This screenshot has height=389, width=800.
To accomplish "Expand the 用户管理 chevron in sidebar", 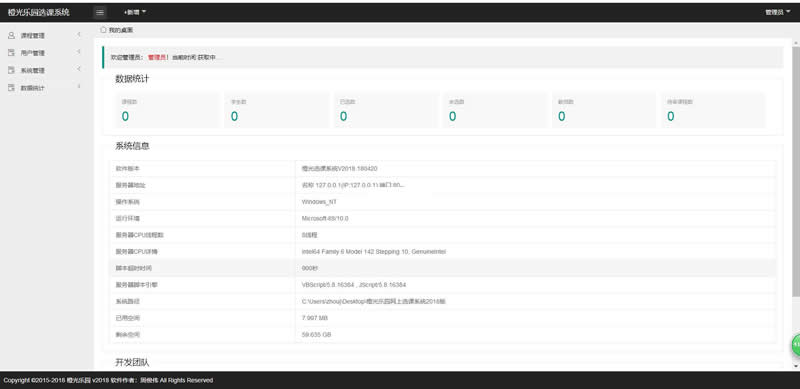I will point(79,52).
